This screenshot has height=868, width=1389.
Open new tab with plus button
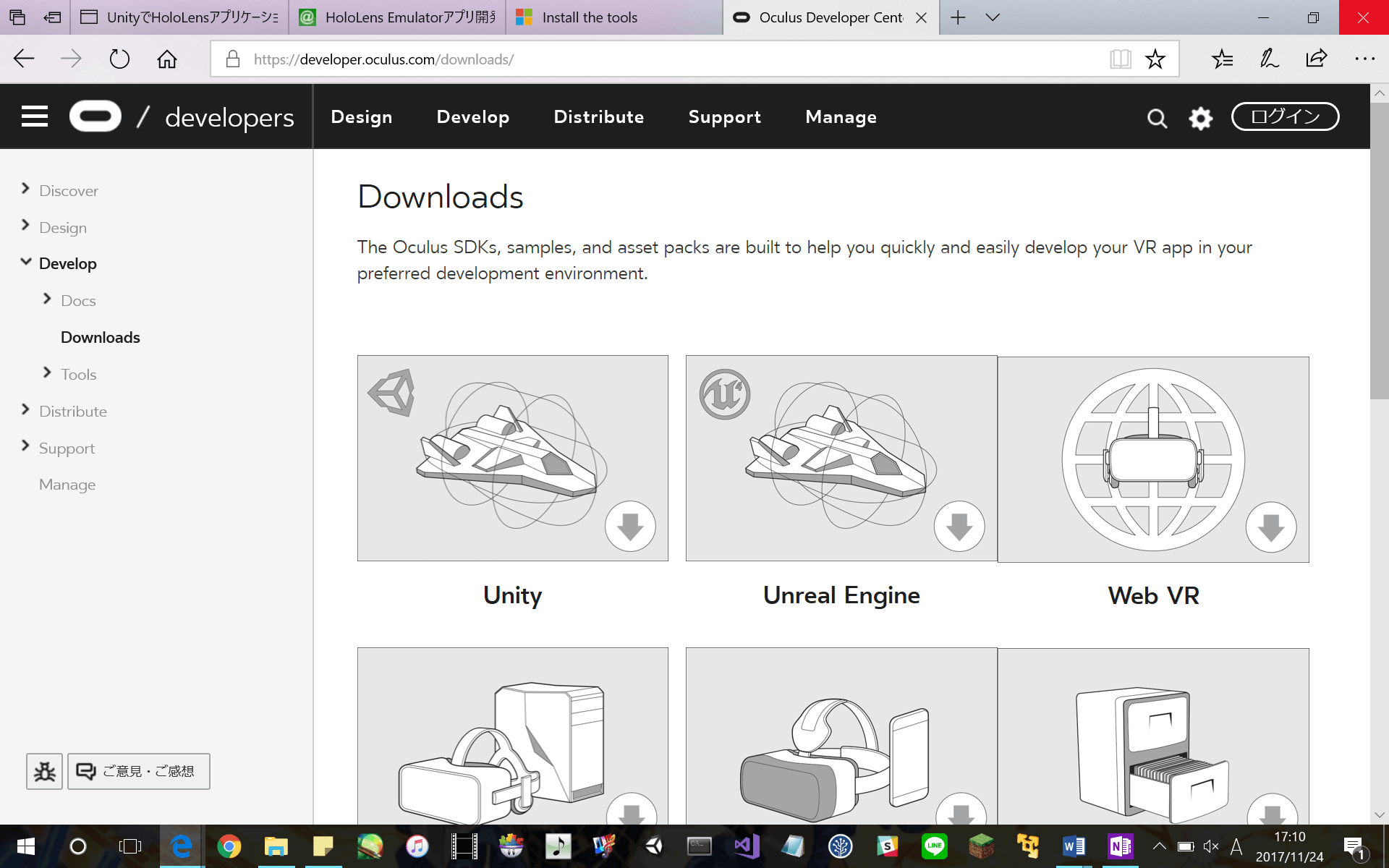958,17
